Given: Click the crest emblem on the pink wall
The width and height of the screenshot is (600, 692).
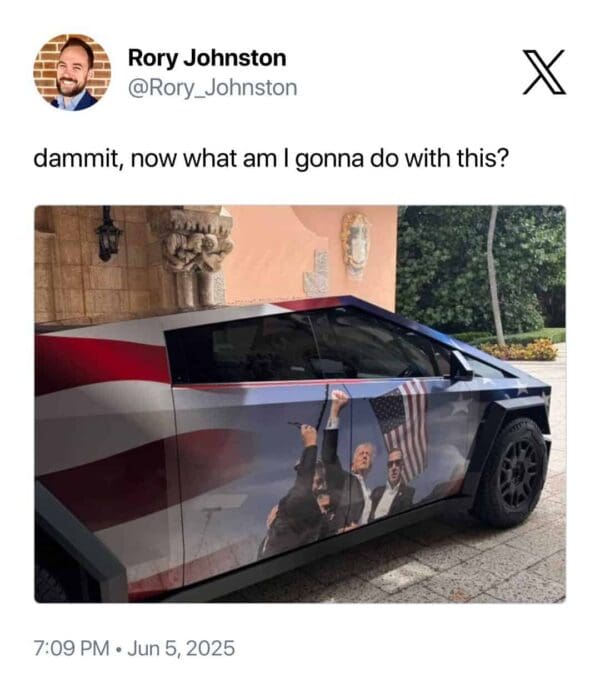Looking at the screenshot, I should pyautogui.click(x=355, y=243).
